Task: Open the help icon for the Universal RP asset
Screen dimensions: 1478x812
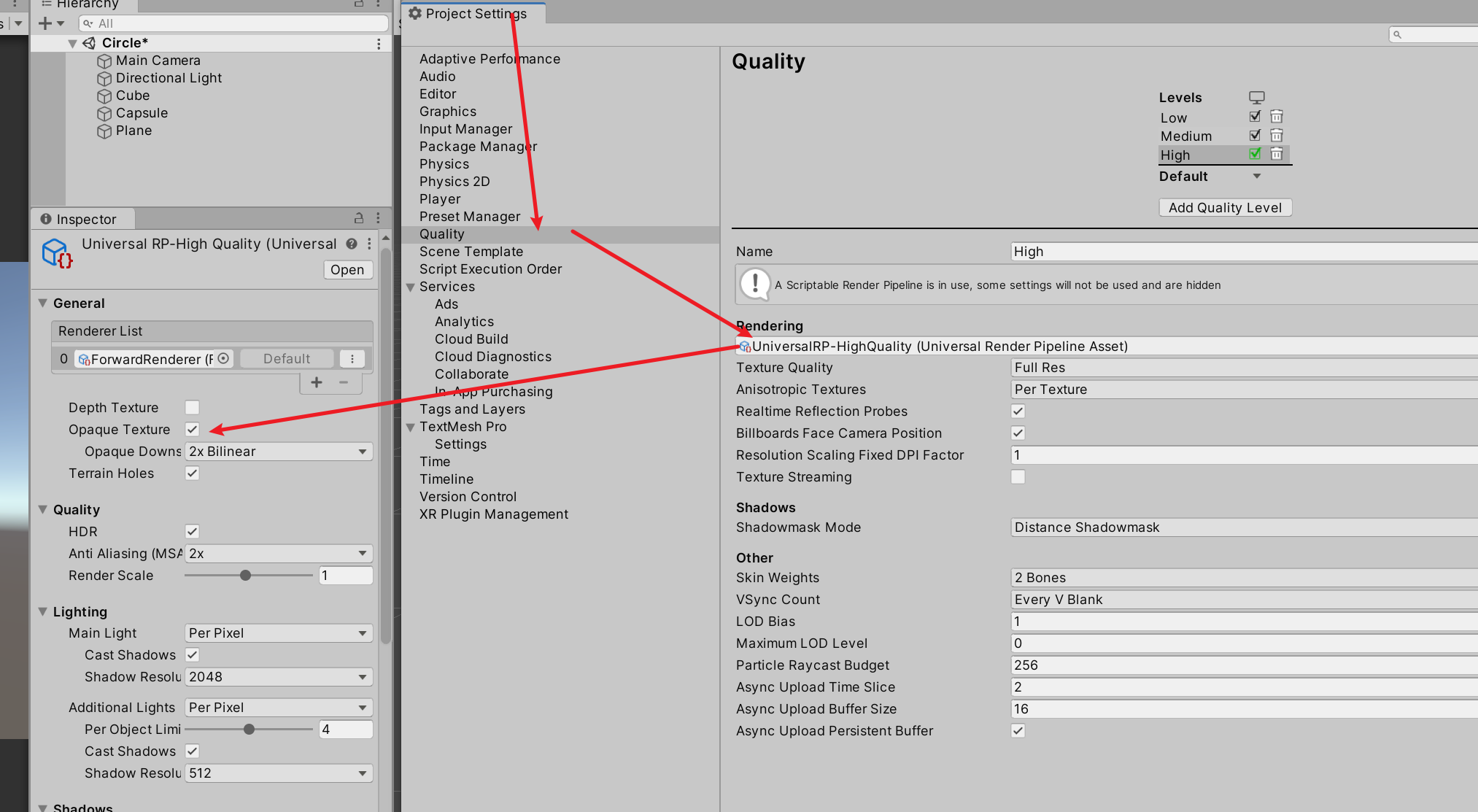Action: coord(352,244)
